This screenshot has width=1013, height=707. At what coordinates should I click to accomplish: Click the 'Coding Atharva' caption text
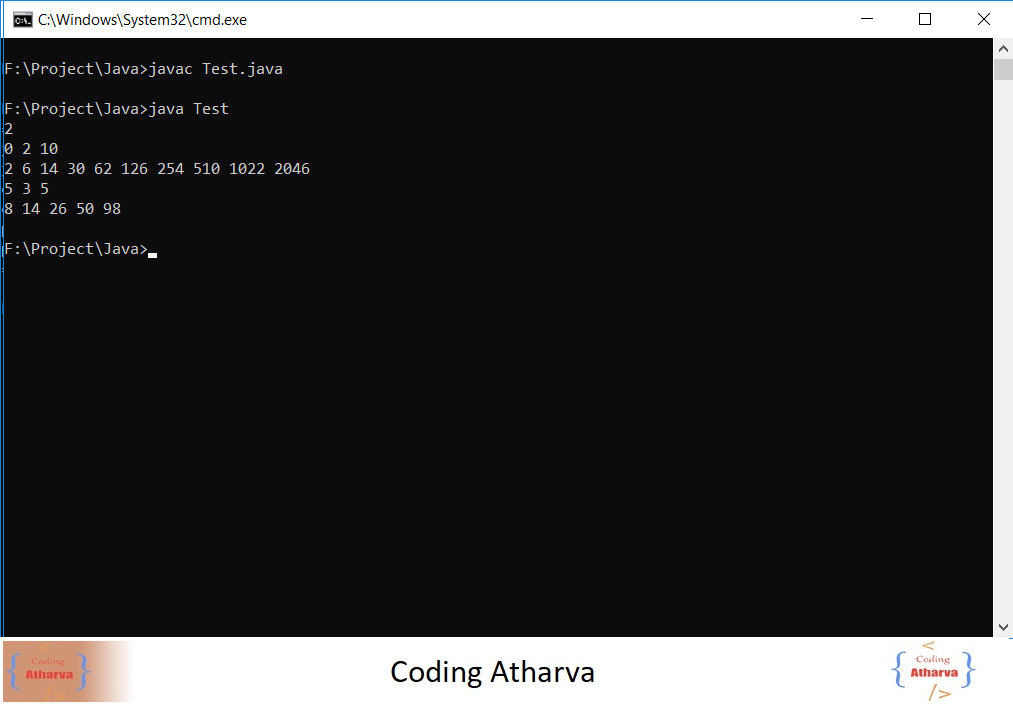coord(492,672)
